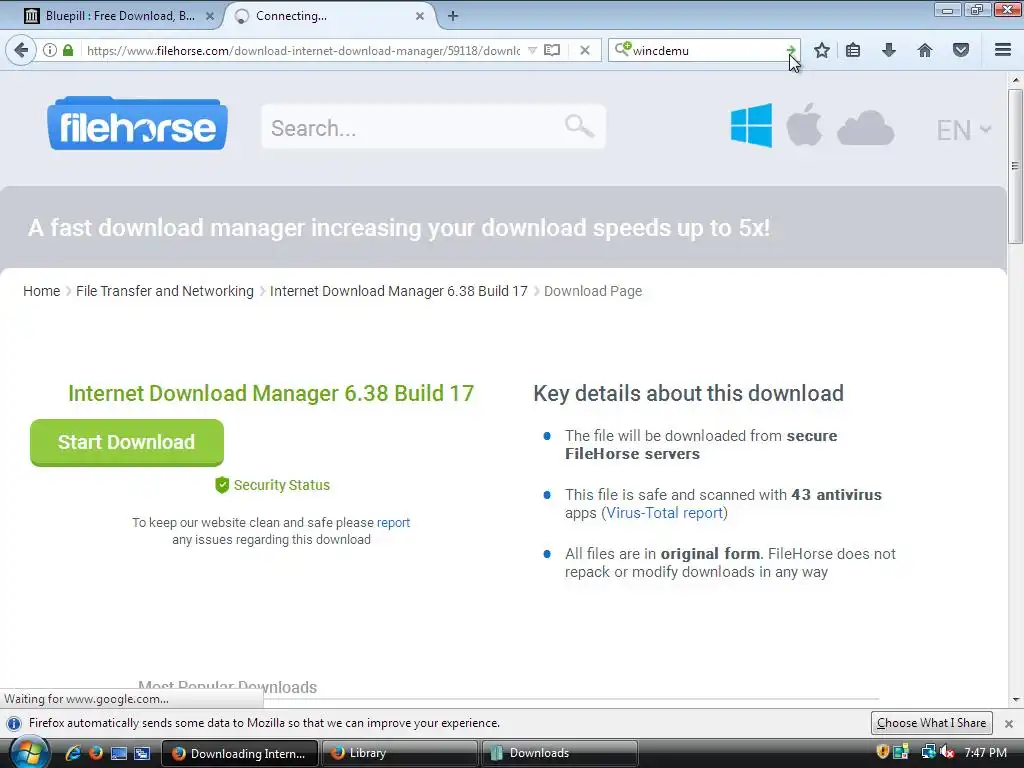Dismiss the Firefox data notification bar
Screen dimensions: 1024x768
tap(1009, 724)
